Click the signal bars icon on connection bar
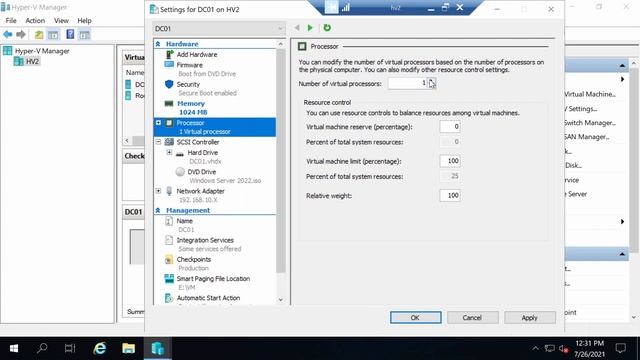 tap(346, 7)
